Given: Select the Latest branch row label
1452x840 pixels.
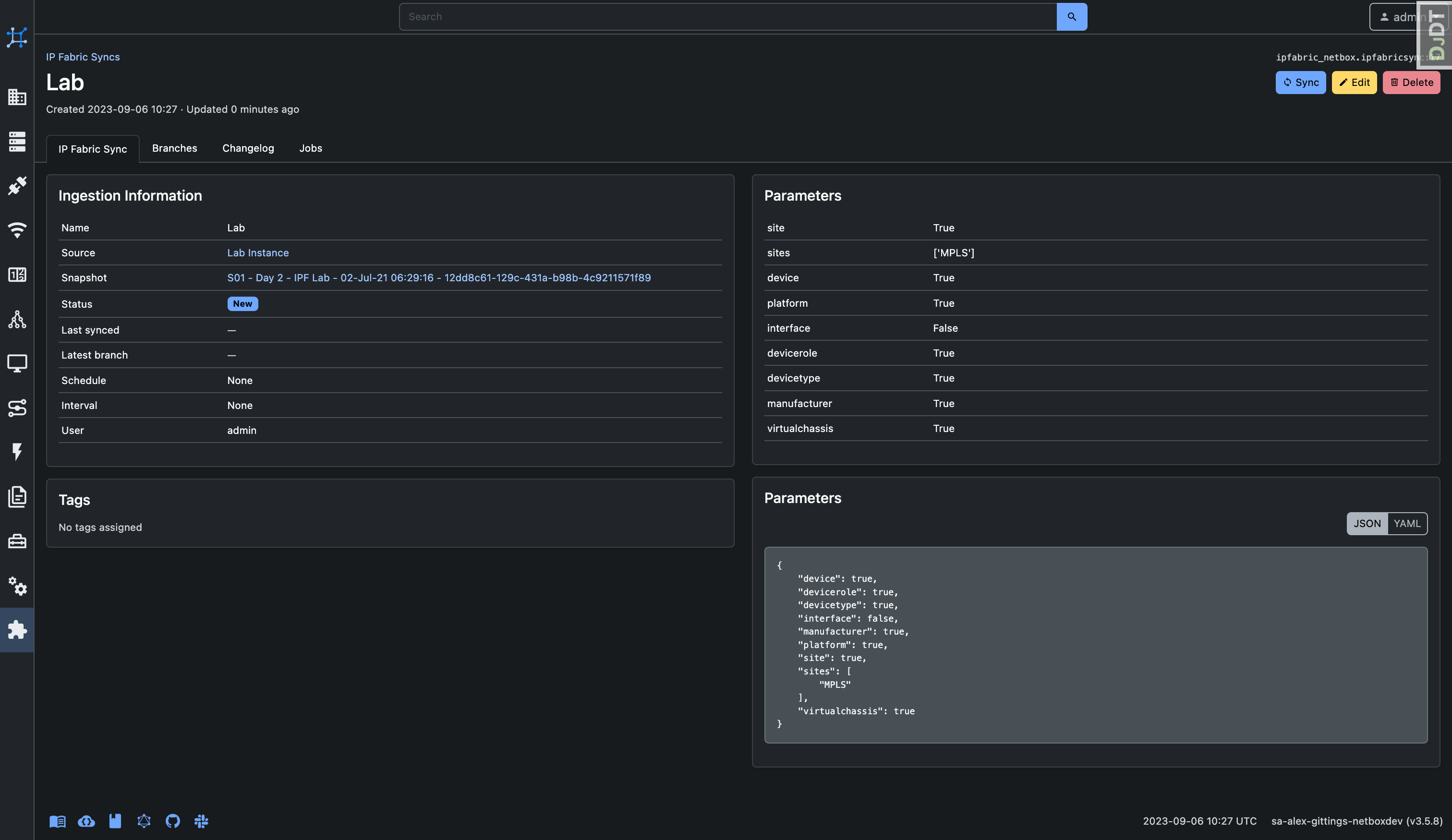Looking at the screenshot, I should [95, 355].
